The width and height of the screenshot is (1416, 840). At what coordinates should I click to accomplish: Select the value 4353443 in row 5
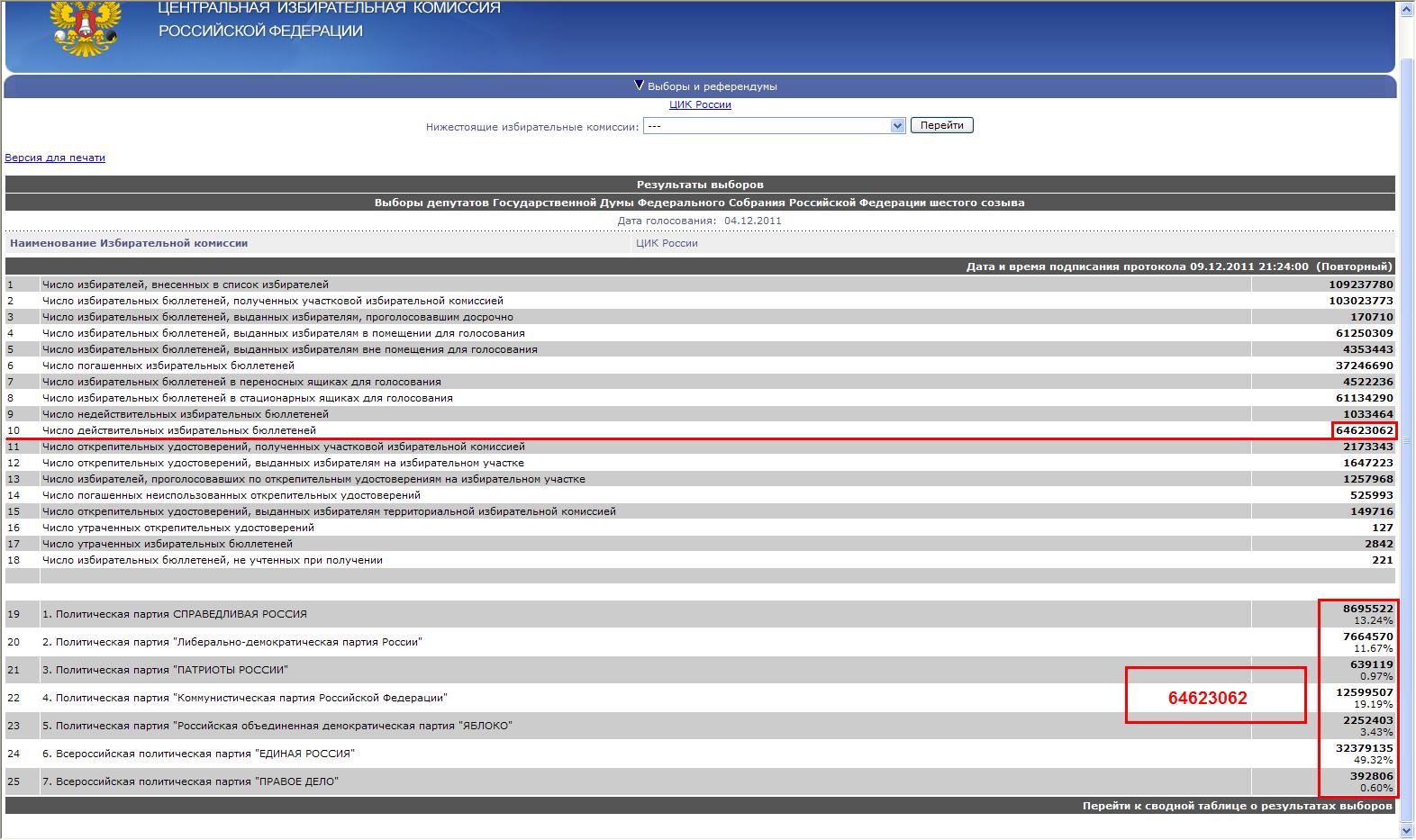point(1367,349)
